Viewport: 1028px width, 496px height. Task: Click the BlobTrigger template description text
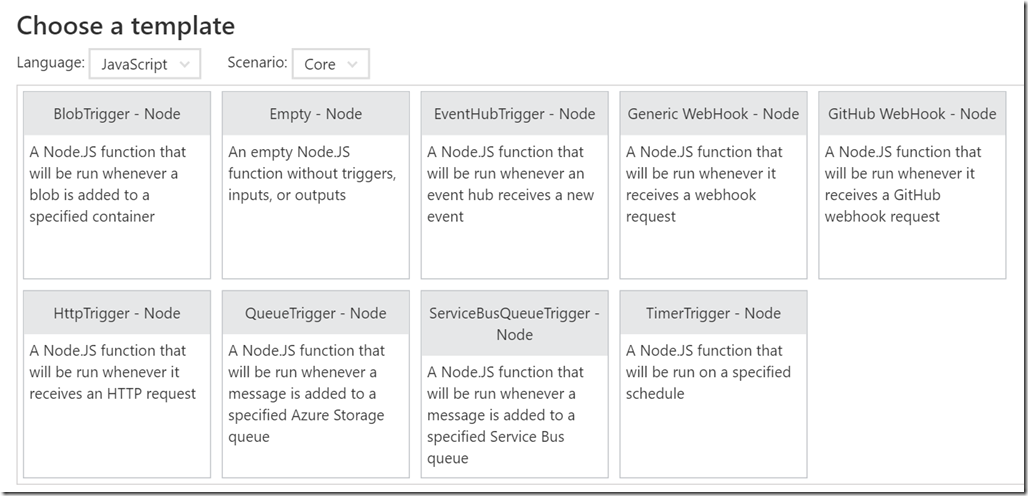click(x=108, y=184)
